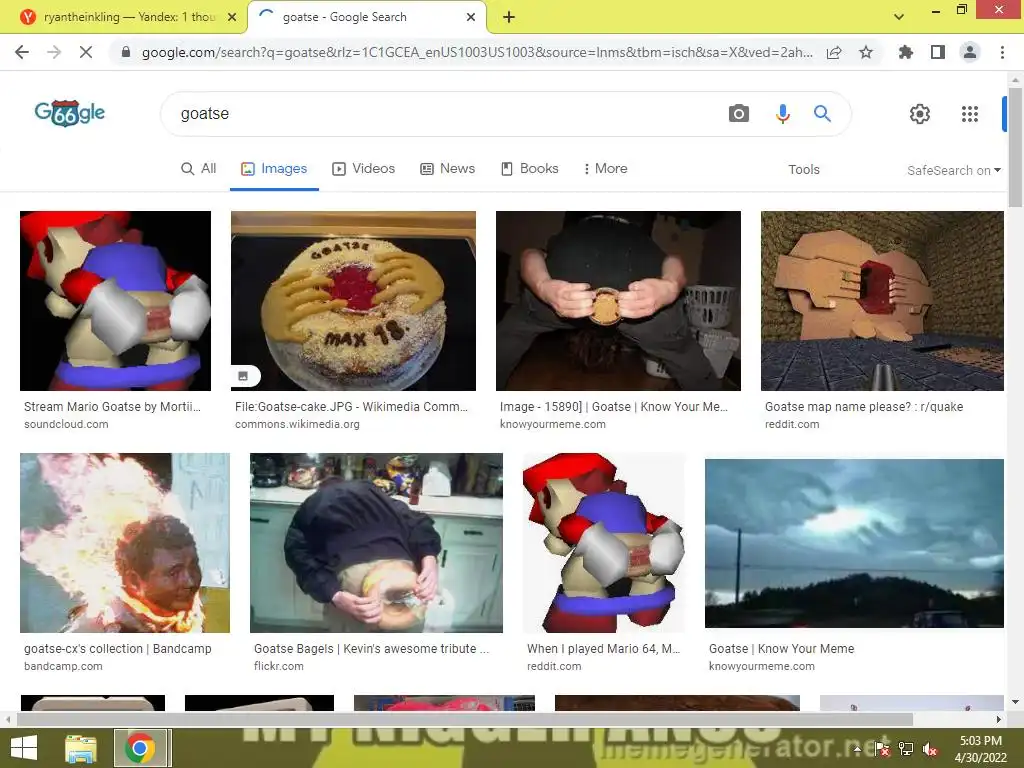Expand the More search categories menu

605,168
